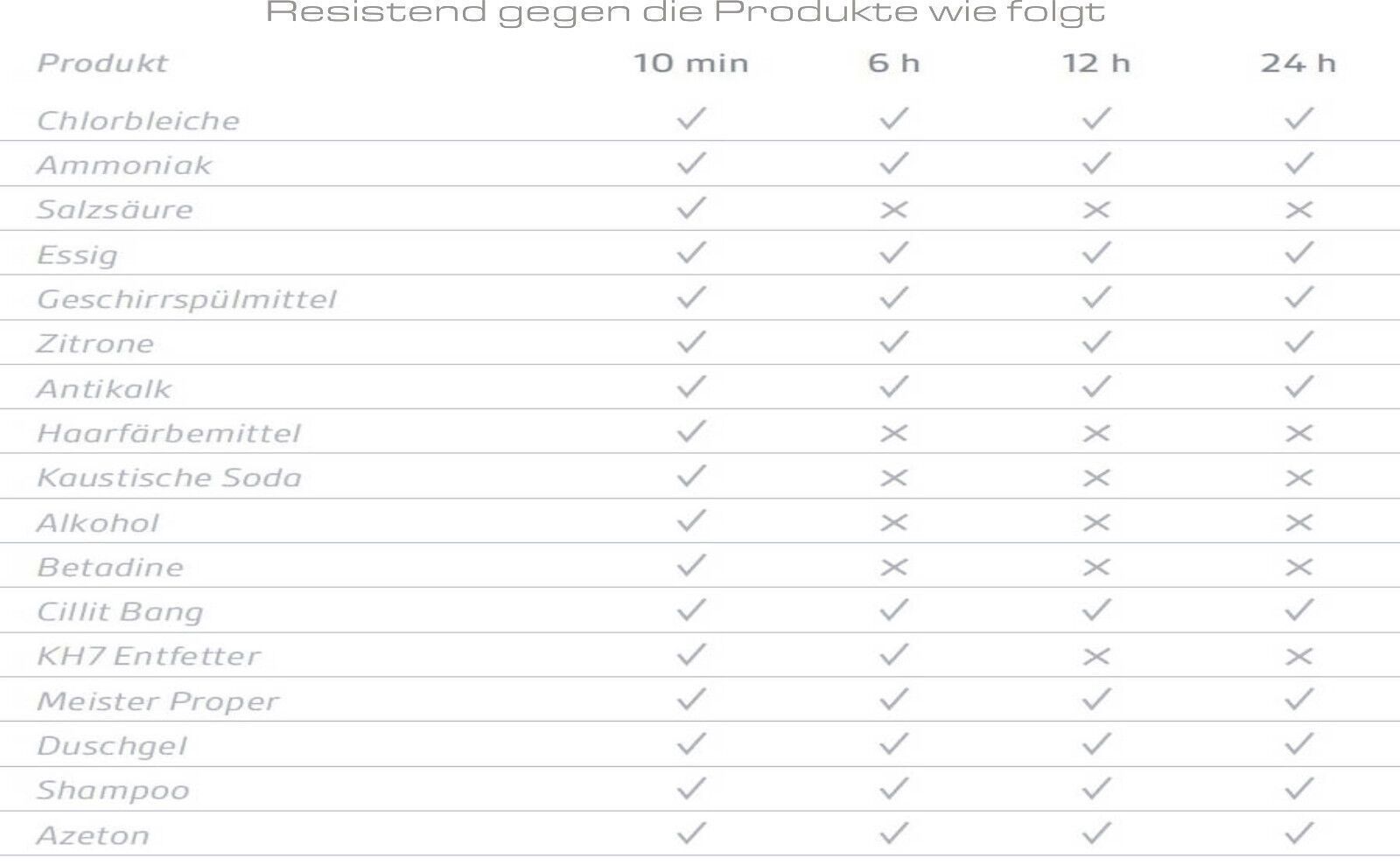The width and height of the screenshot is (1400, 865).
Task: Click the Chlorbleiche 10 min checkmark
Action: 691,118
